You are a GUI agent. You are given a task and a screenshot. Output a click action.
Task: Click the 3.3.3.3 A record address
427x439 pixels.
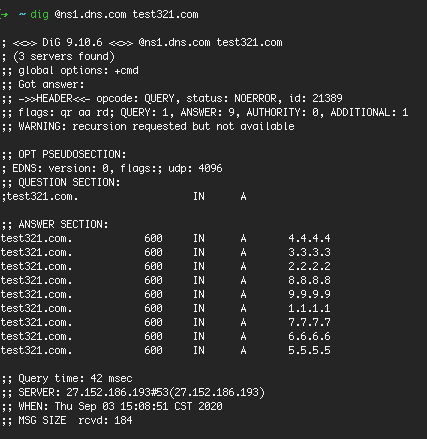point(309,252)
